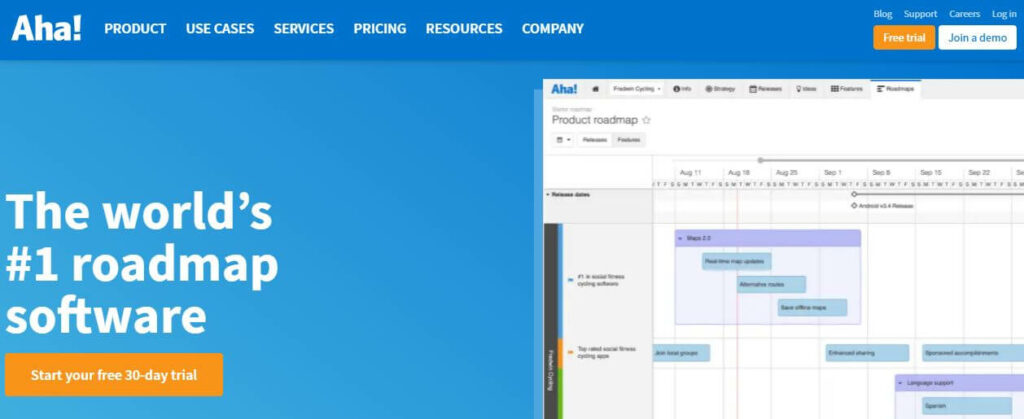Open the RESOURCES menu

[x=464, y=29]
